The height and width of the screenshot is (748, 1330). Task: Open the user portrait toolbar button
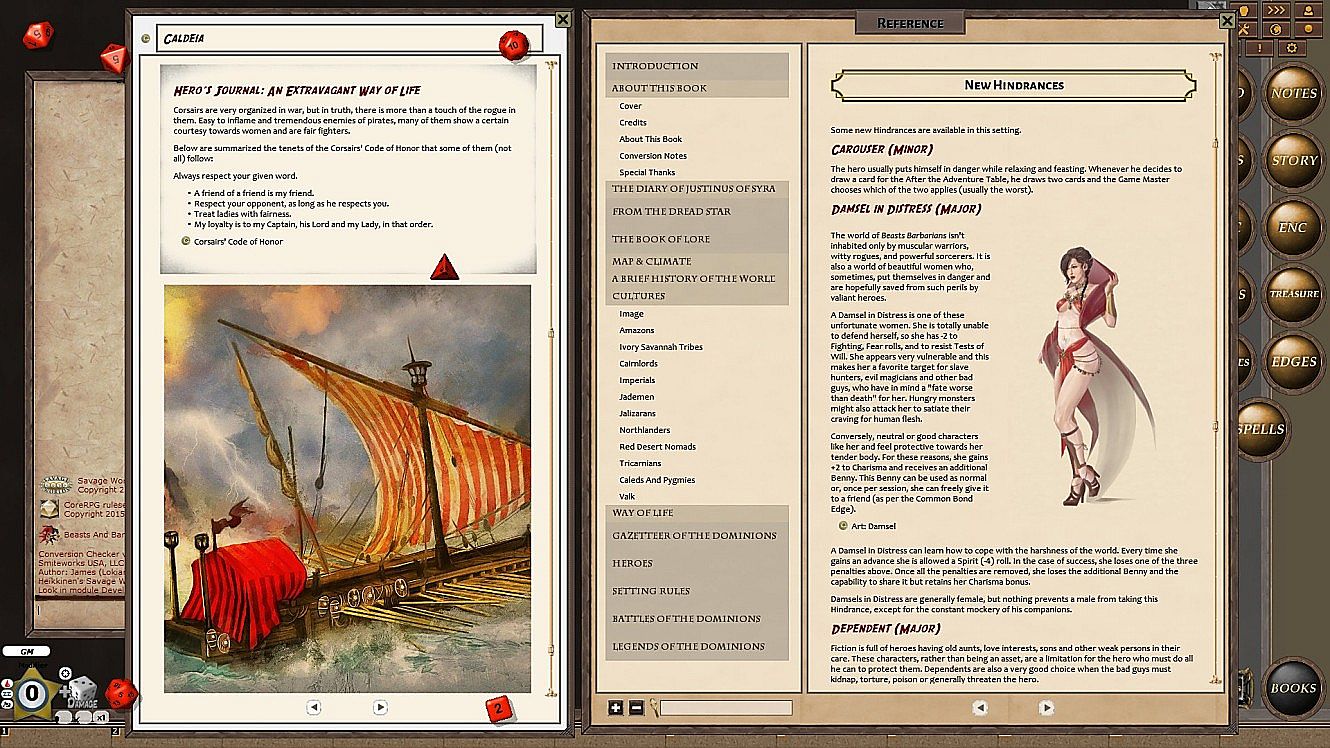pos(1308,10)
